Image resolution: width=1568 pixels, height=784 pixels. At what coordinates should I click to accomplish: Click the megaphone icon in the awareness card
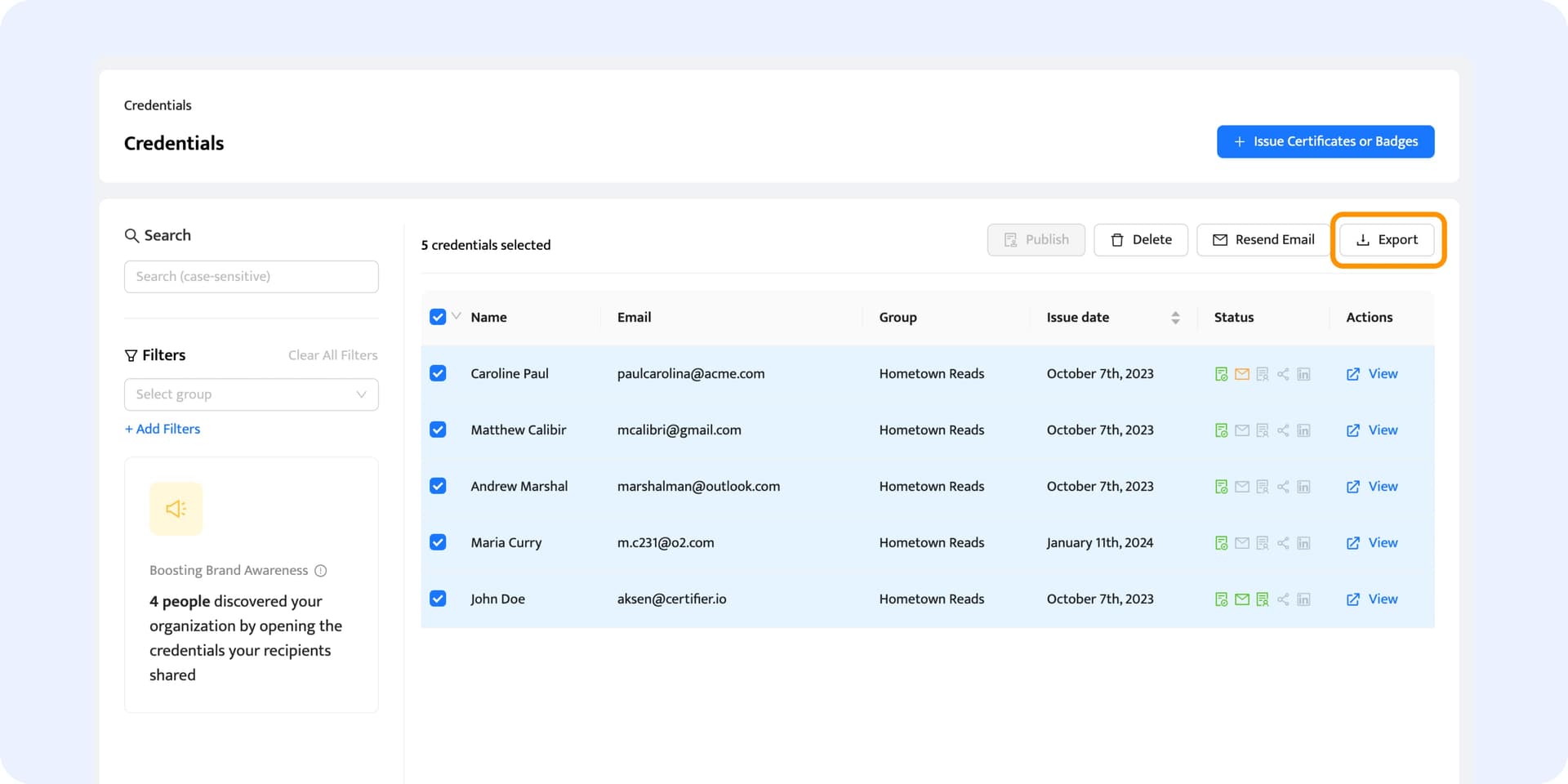(x=176, y=509)
